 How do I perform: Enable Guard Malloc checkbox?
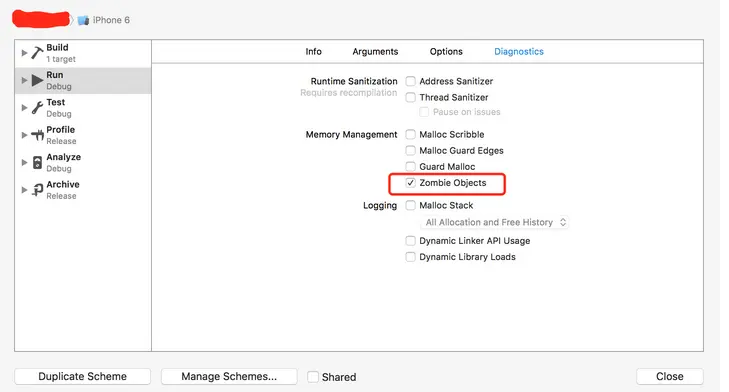pos(410,166)
